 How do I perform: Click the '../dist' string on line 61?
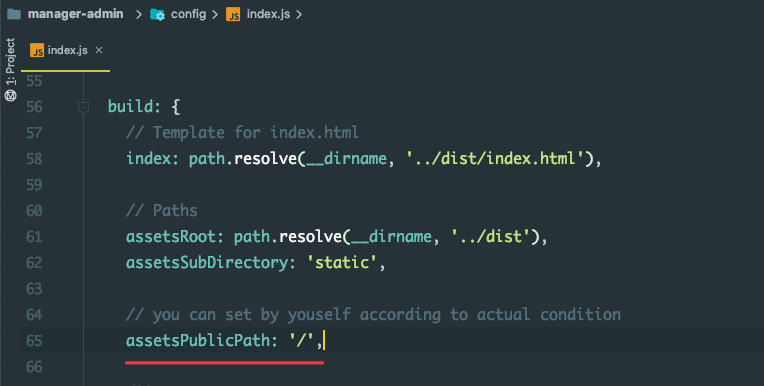pyautogui.click(x=491, y=236)
